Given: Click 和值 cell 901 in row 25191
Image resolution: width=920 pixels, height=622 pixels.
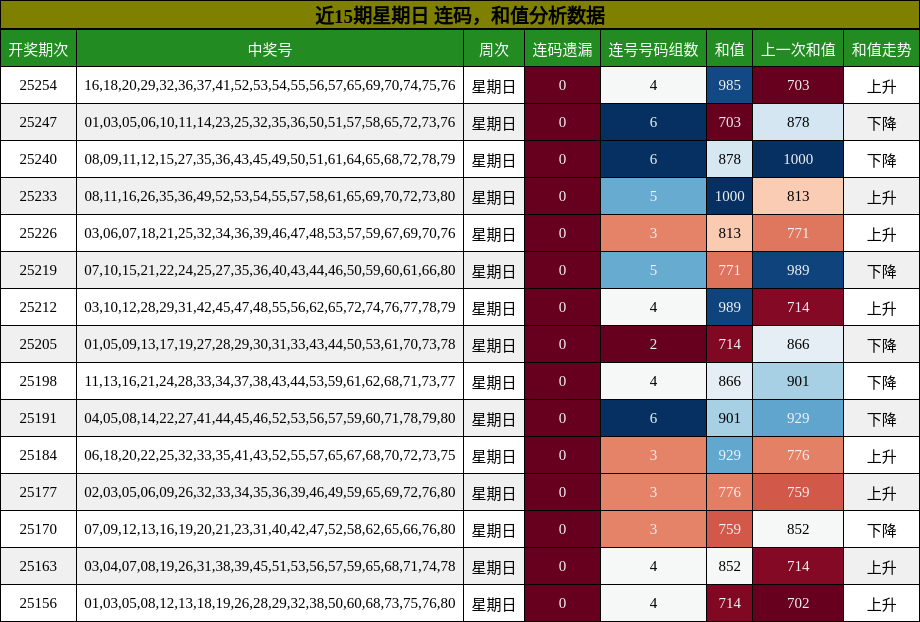Looking at the screenshot, I should tap(729, 418).
